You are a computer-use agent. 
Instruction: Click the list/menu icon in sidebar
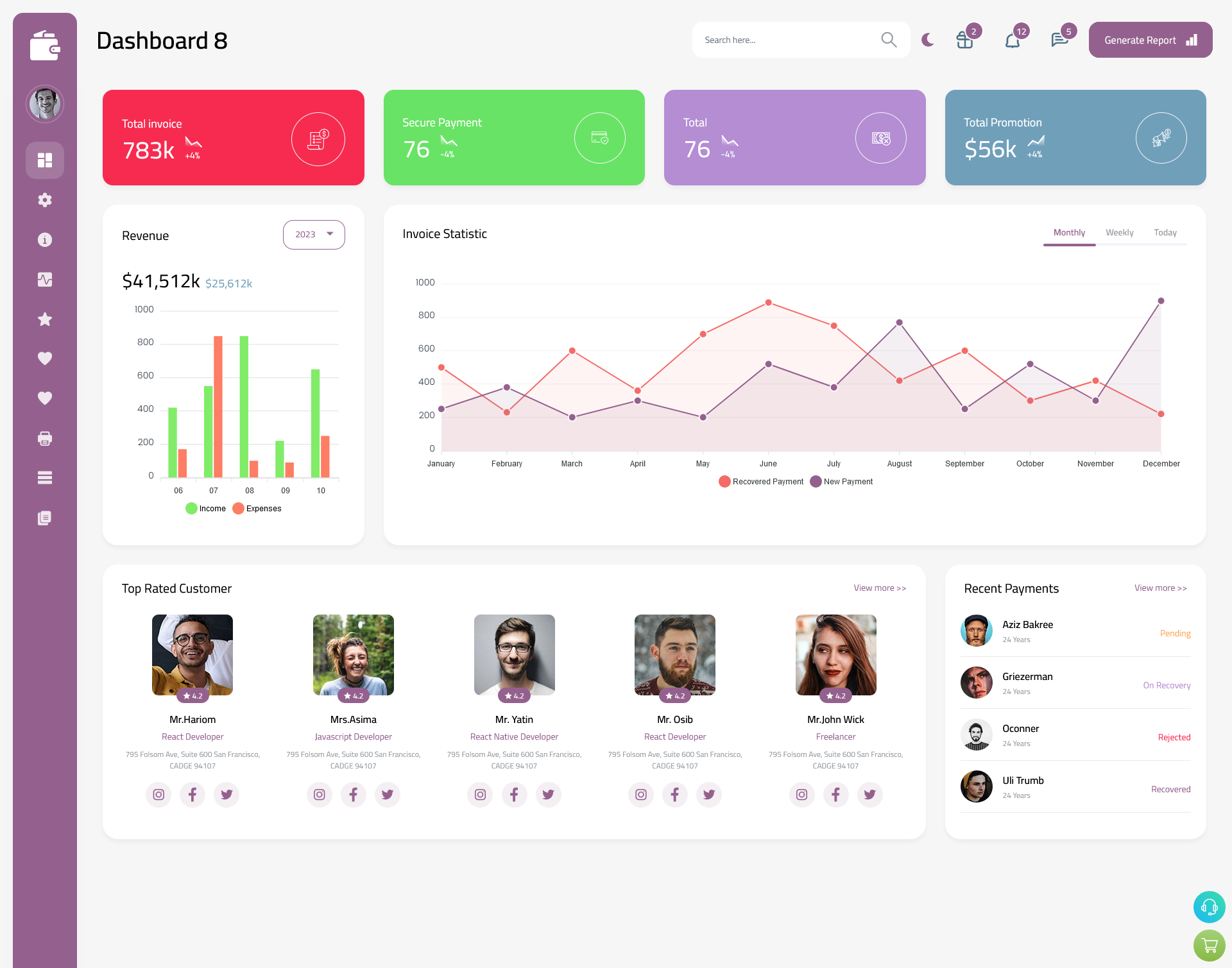(45, 478)
